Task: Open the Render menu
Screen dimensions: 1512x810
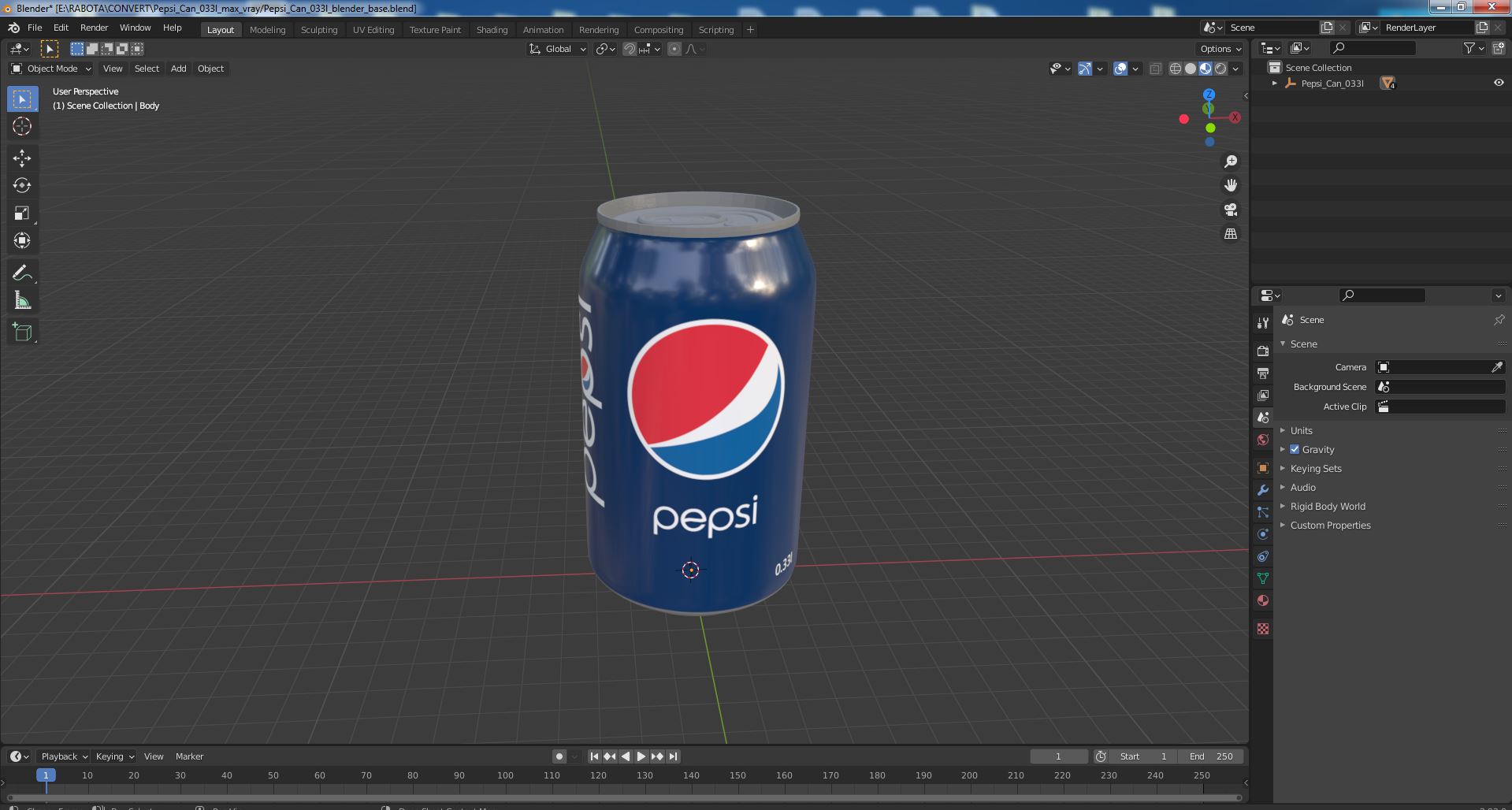Action: [x=94, y=28]
